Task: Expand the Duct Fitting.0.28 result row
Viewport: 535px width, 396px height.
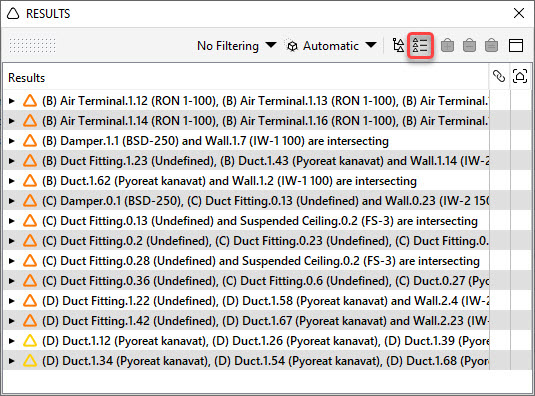Action: tap(12, 261)
